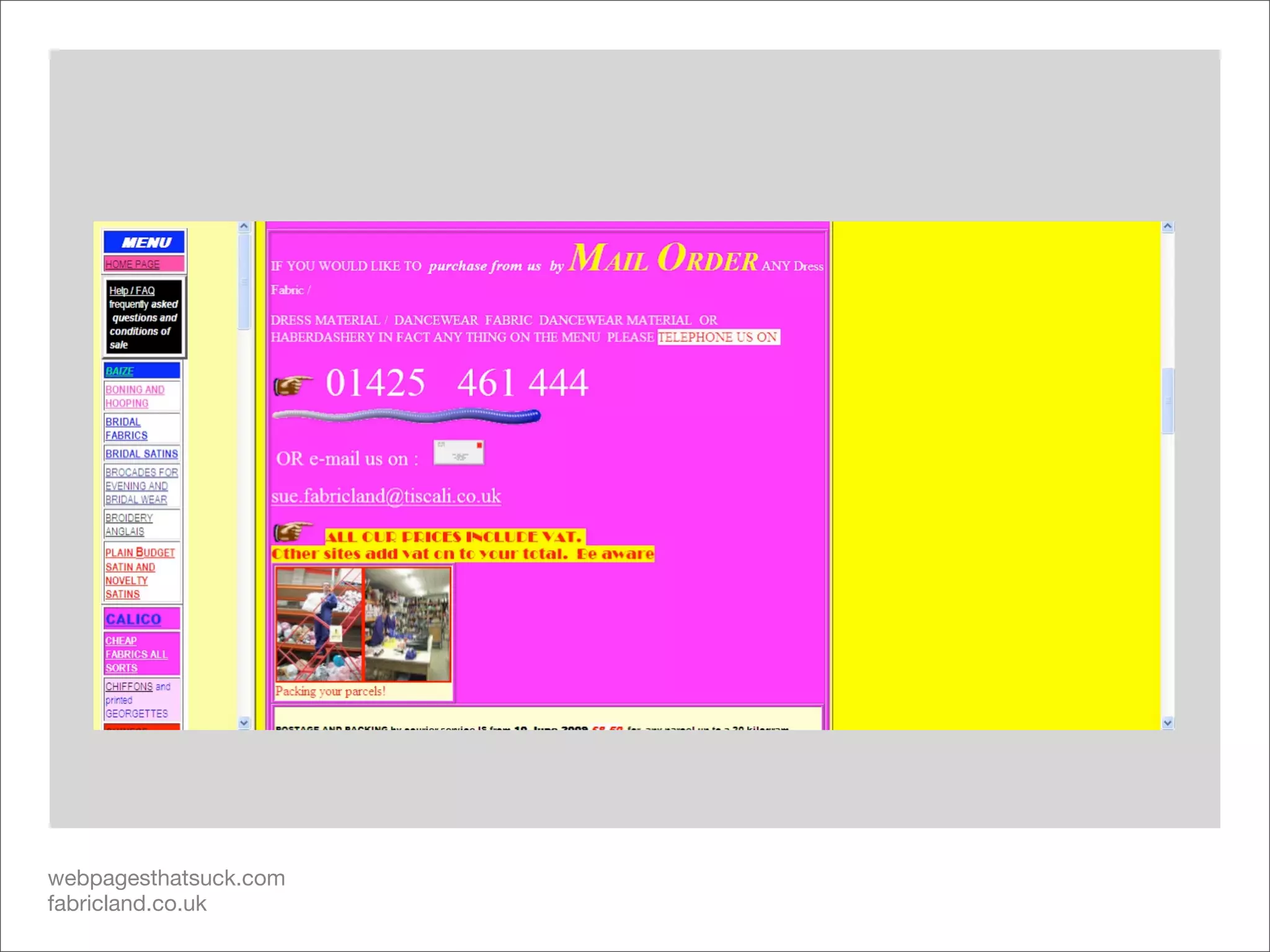Click main page scroll down arrow
The image size is (1270, 952).
click(x=1168, y=723)
